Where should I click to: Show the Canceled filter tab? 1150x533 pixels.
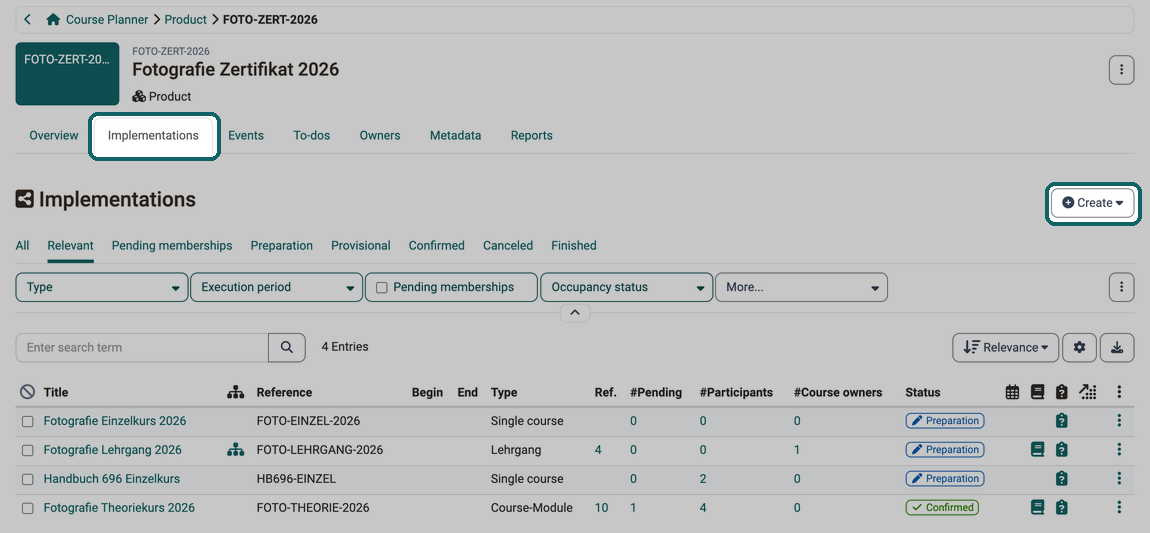click(508, 246)
